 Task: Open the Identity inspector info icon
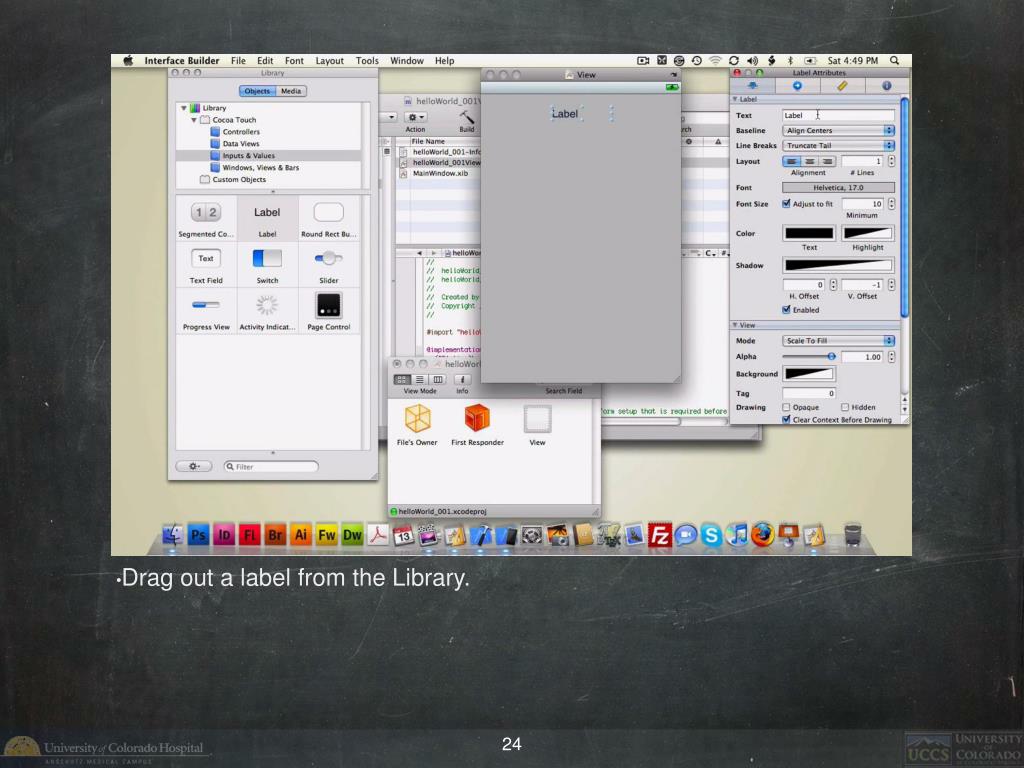(x=886, y=86)
